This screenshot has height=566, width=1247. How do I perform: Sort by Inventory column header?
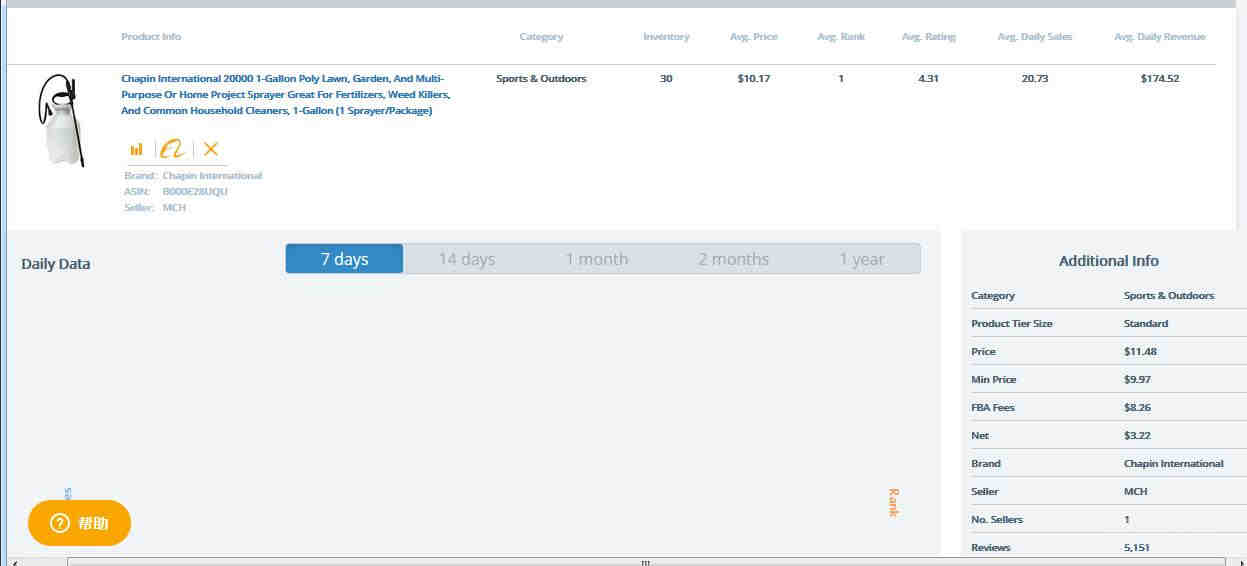coord(666,37)
